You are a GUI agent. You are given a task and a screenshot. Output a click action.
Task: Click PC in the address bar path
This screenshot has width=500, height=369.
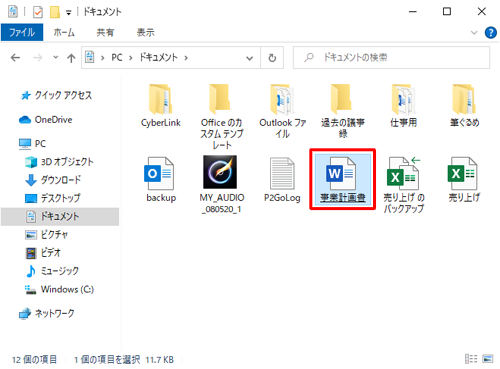click(117, 58)
